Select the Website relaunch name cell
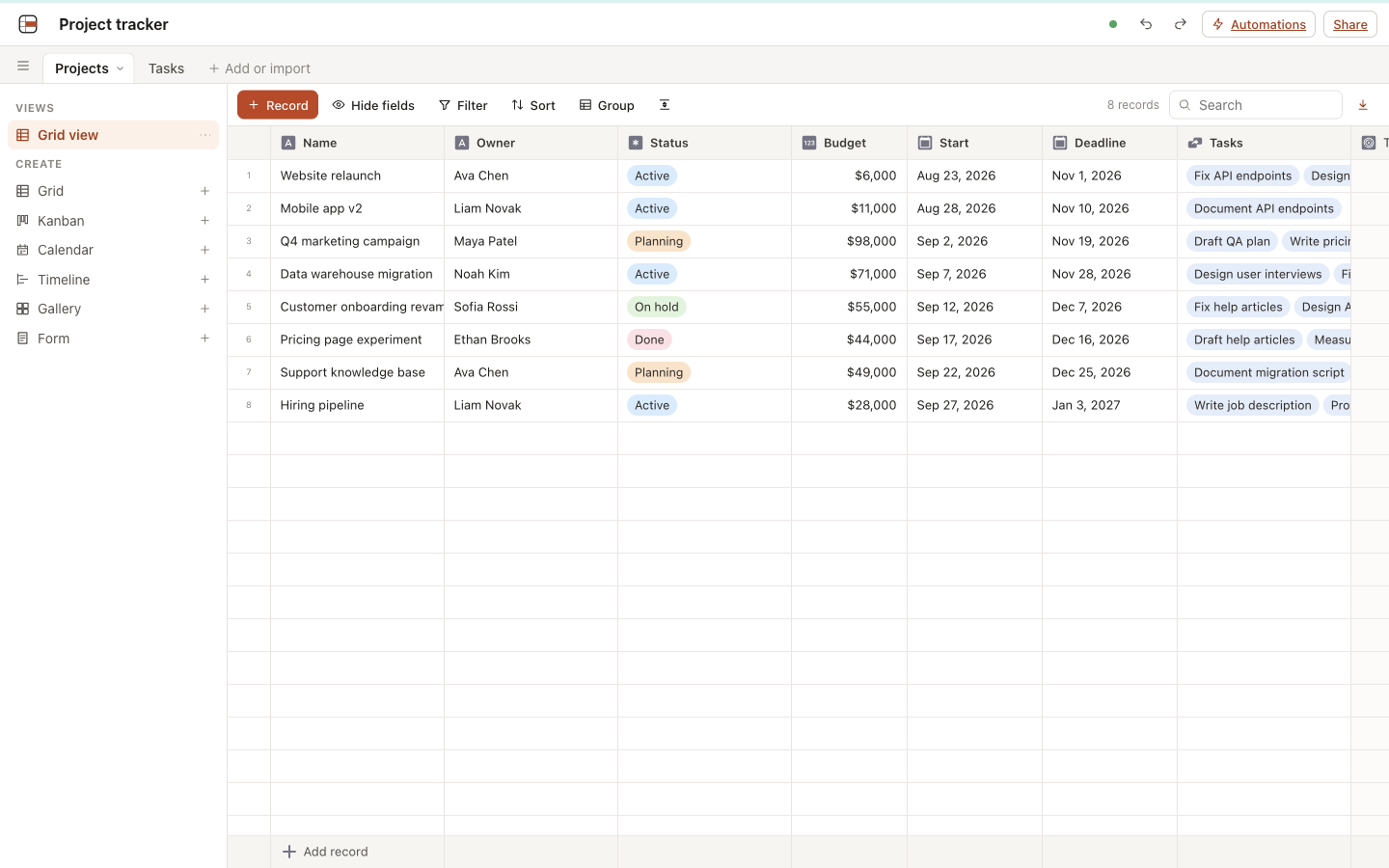 click(357, 176)
